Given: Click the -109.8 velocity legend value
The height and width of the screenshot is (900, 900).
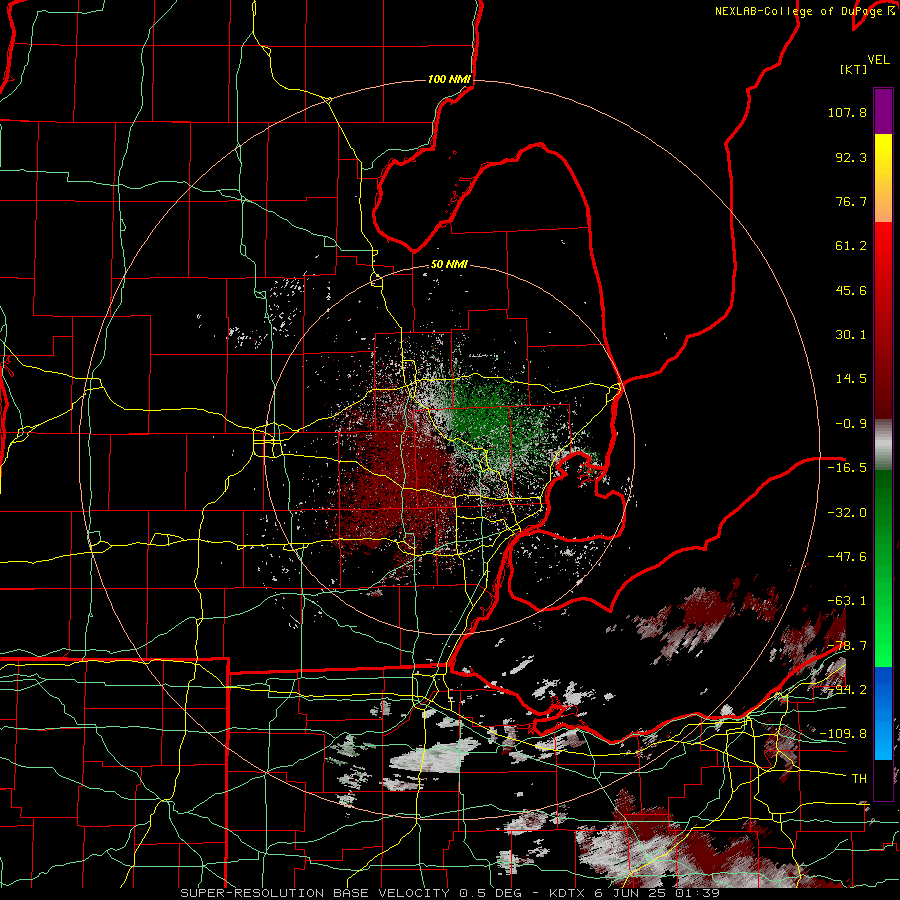Looking at the screenshot, I should tap(843, 734).
